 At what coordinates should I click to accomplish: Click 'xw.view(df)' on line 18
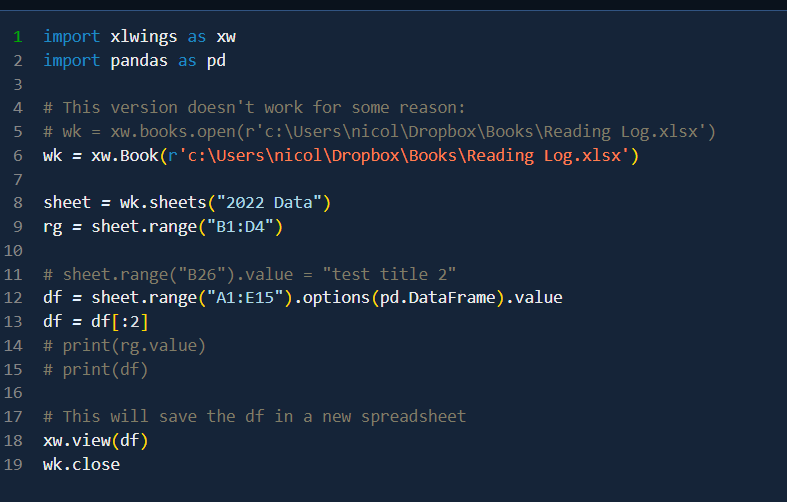click(96, 440)
